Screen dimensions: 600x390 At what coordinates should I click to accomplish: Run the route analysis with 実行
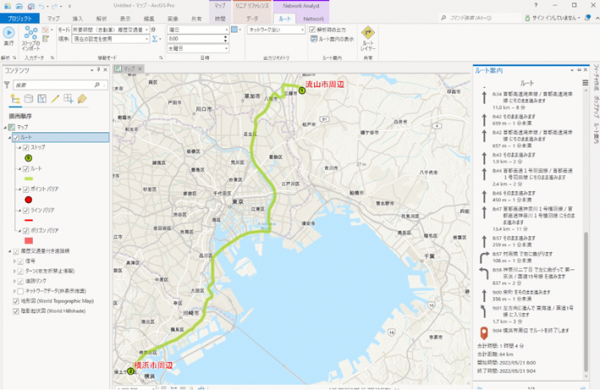[9, 36]
